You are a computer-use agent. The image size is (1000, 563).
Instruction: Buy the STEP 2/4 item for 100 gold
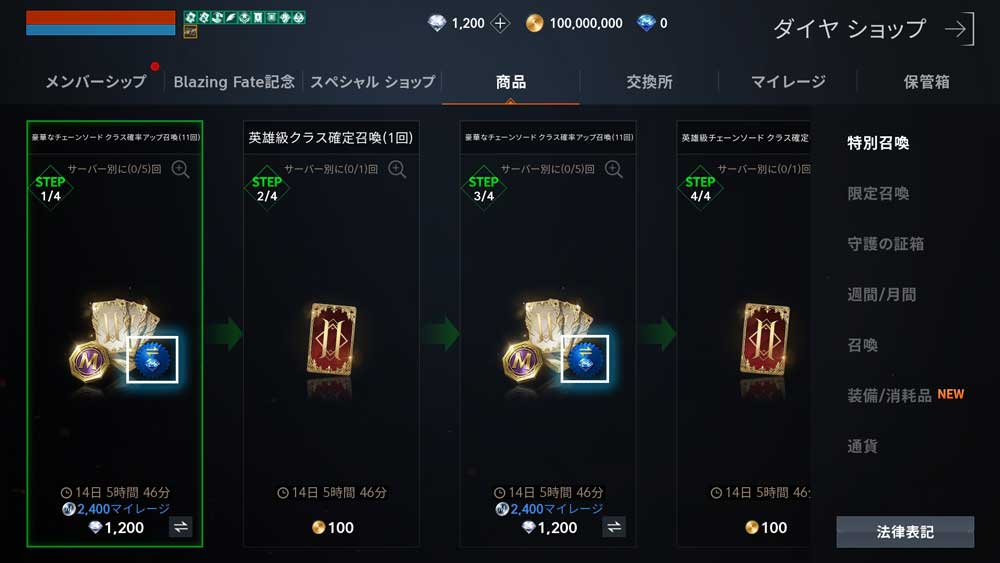click(x=332, y=527)
